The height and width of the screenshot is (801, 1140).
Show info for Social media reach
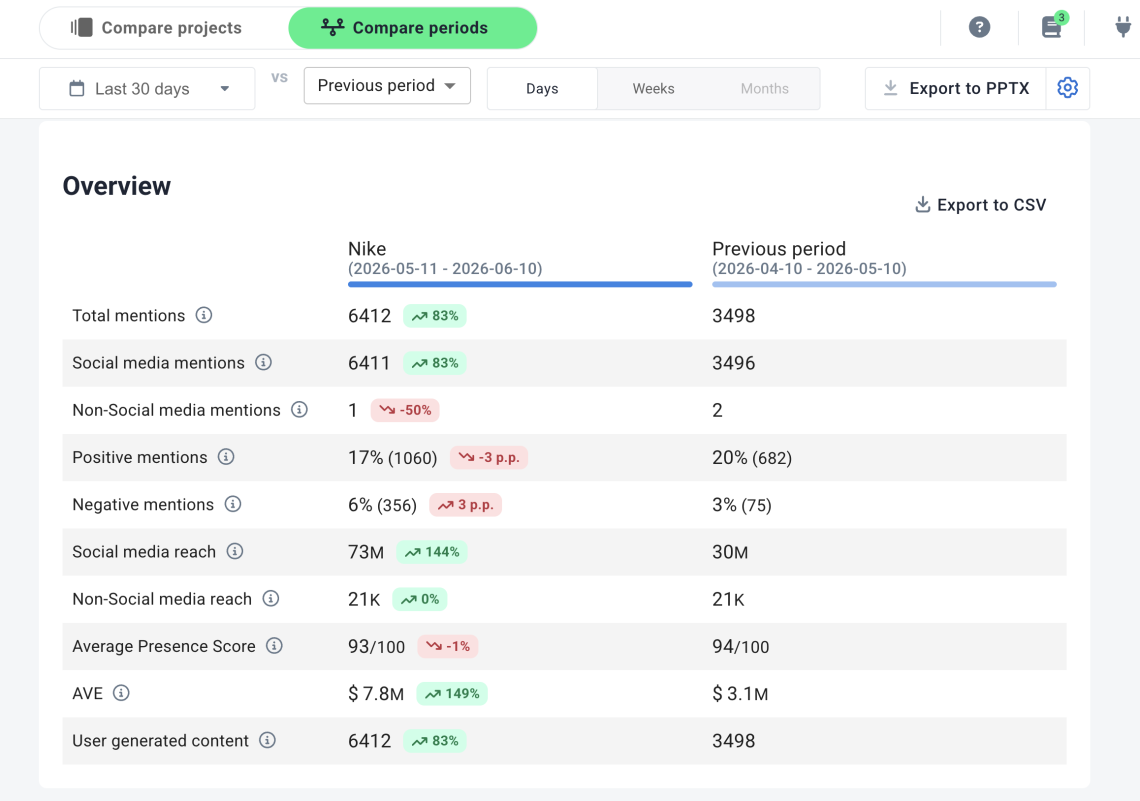[x=235, y=552]
